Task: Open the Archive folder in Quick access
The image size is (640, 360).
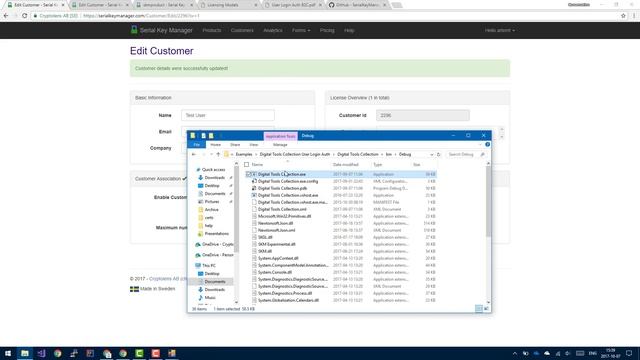Action: click(x=211, y=209)
